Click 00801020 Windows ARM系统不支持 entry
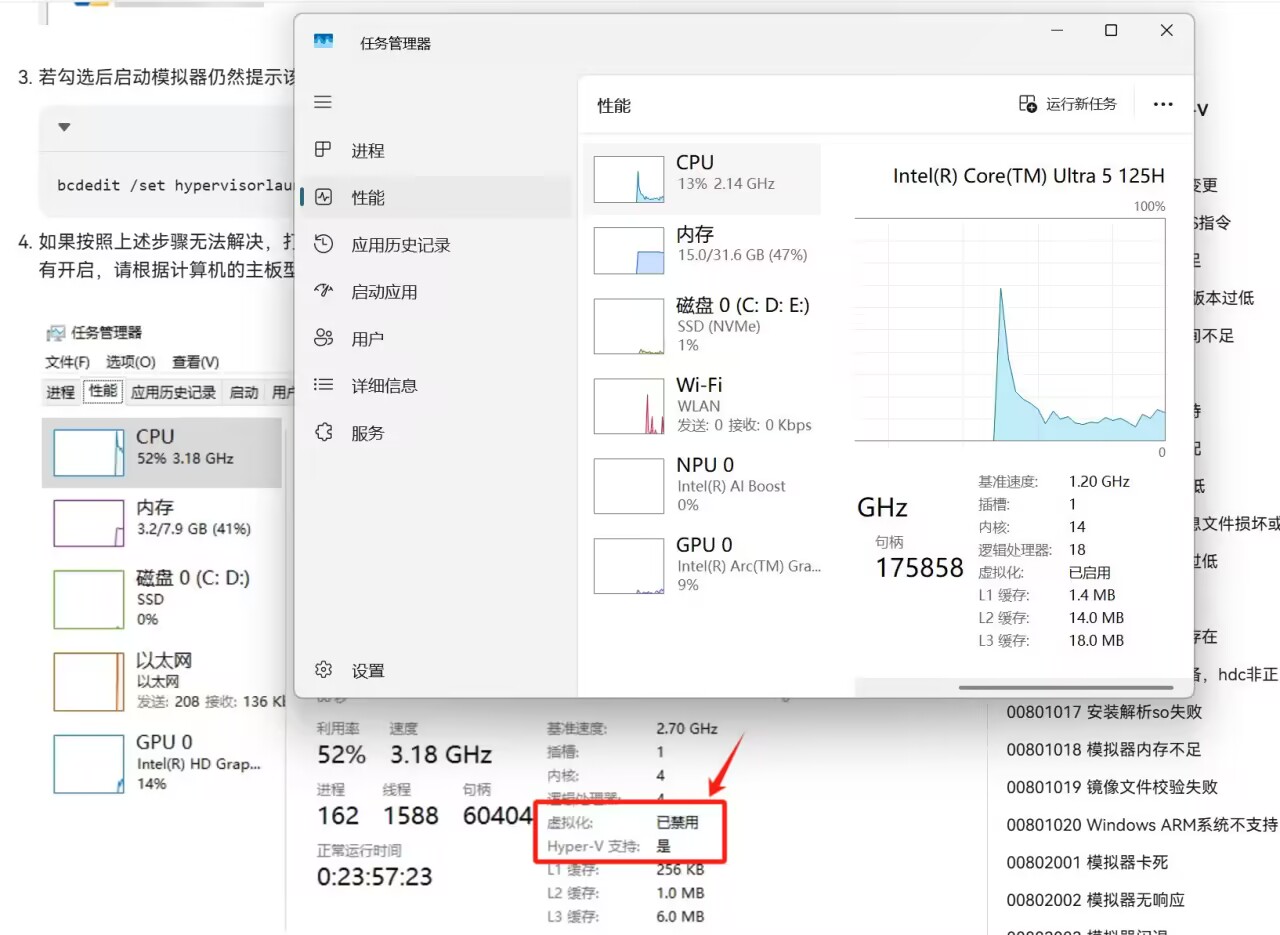Viewport: 1280px width, 935px height. 1142,824
